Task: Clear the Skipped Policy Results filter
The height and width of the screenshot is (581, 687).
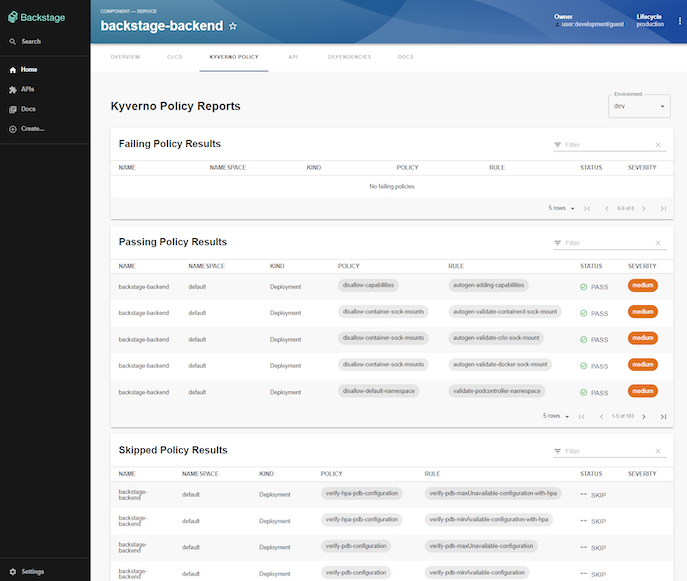Action: [x=657, y=452]
